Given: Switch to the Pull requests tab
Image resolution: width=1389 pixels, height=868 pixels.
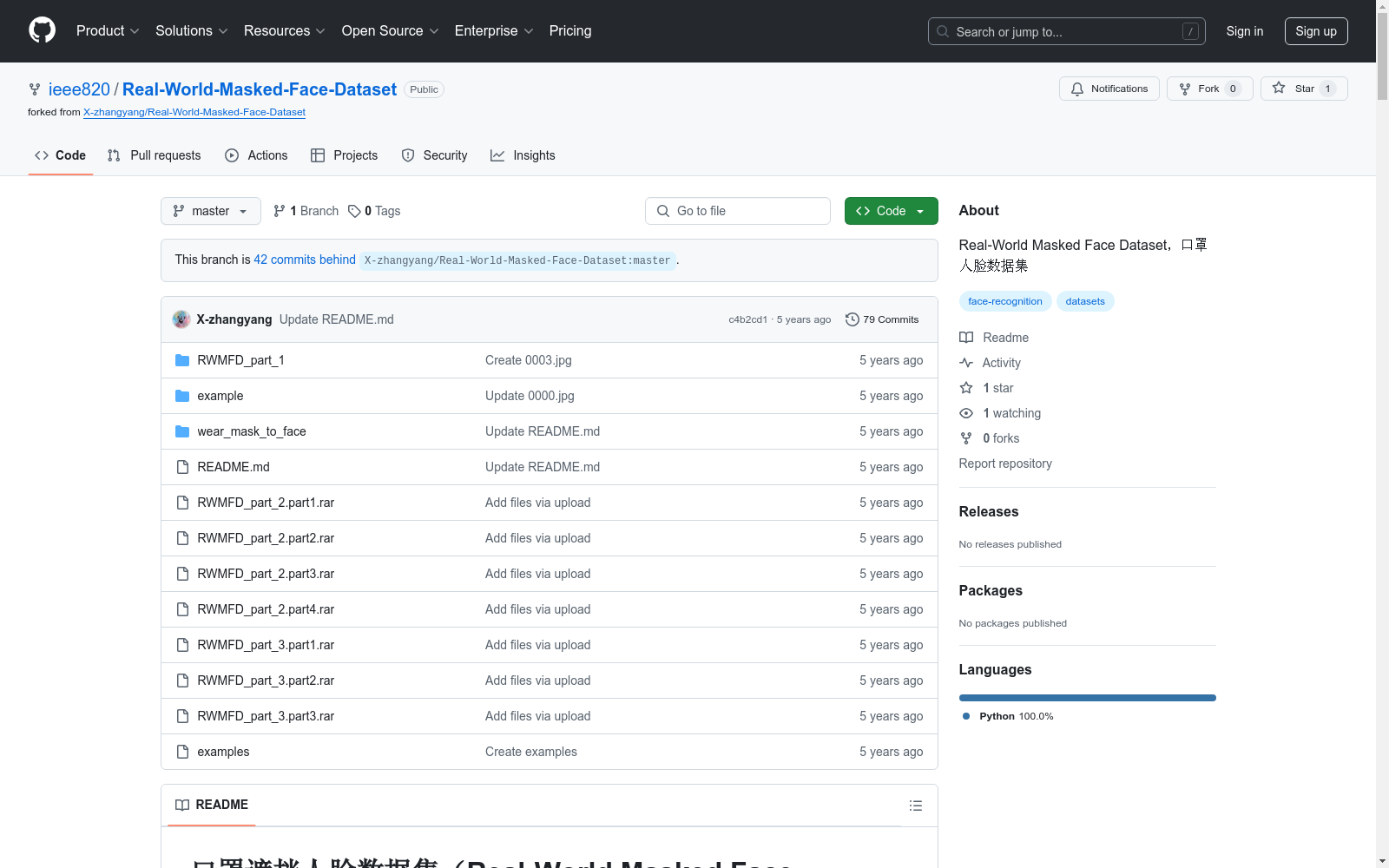Looking at the screenshot, I should pos(155,155).
